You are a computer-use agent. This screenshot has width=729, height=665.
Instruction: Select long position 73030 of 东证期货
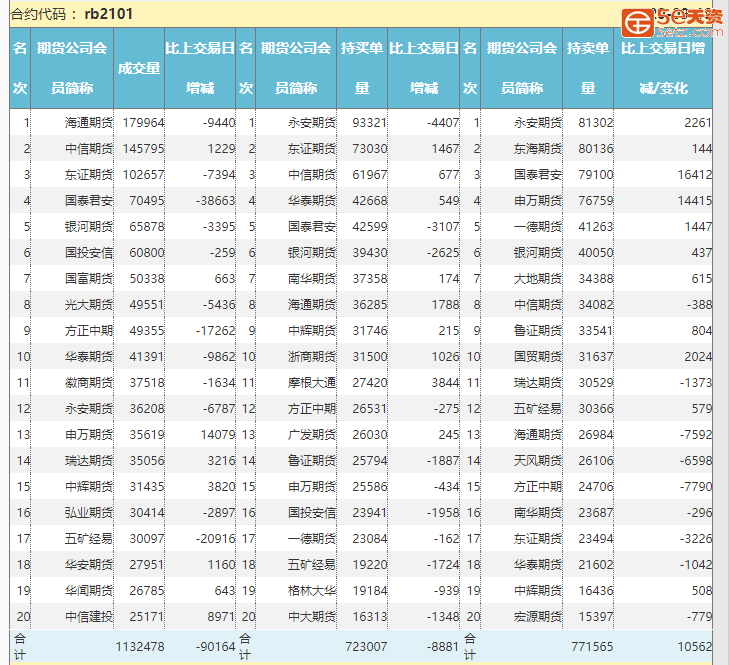[x=370, y=149]
